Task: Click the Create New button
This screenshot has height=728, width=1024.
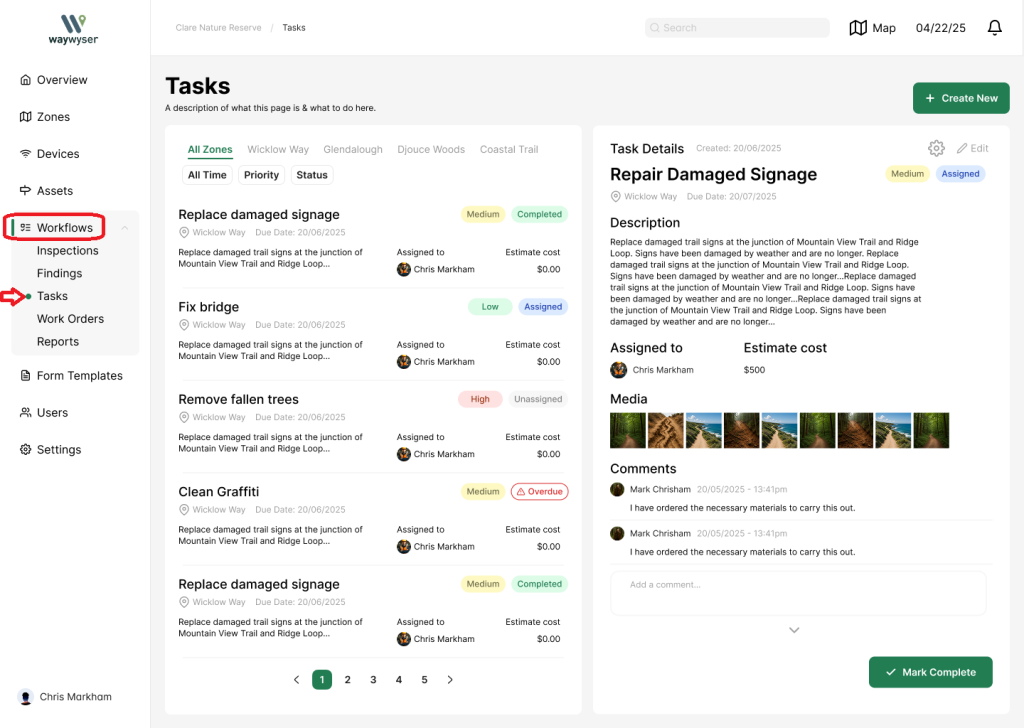Action: point(960,98)
